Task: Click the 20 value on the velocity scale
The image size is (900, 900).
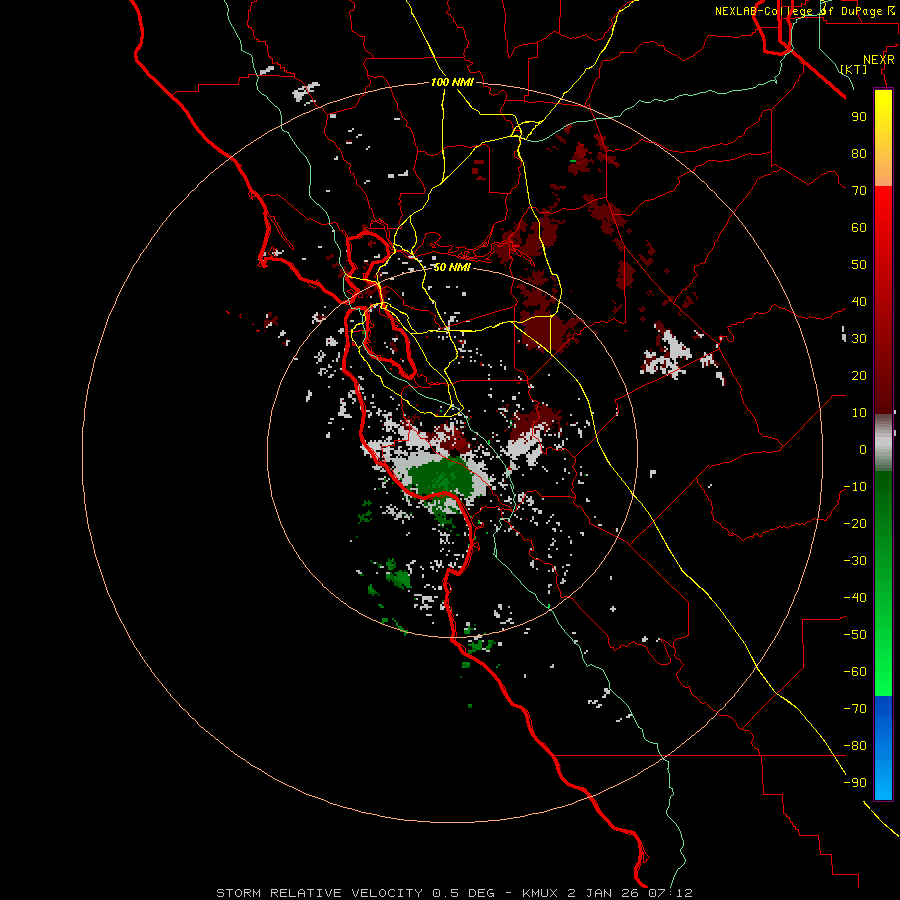Action: click(859, 376)
